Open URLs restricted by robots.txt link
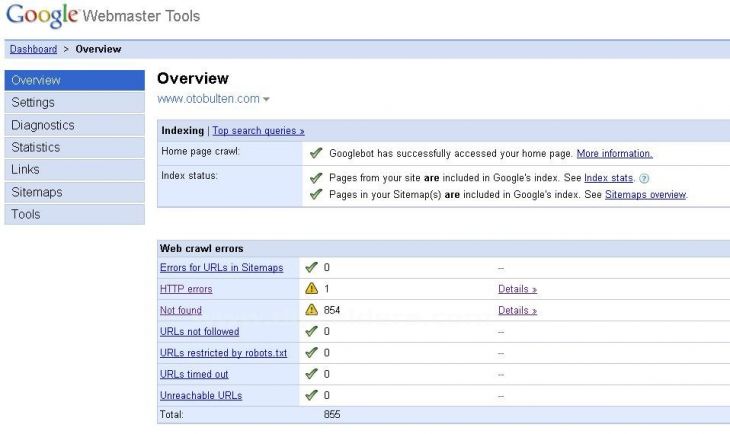Screen dimensions: 730x434 pos(223,353)
